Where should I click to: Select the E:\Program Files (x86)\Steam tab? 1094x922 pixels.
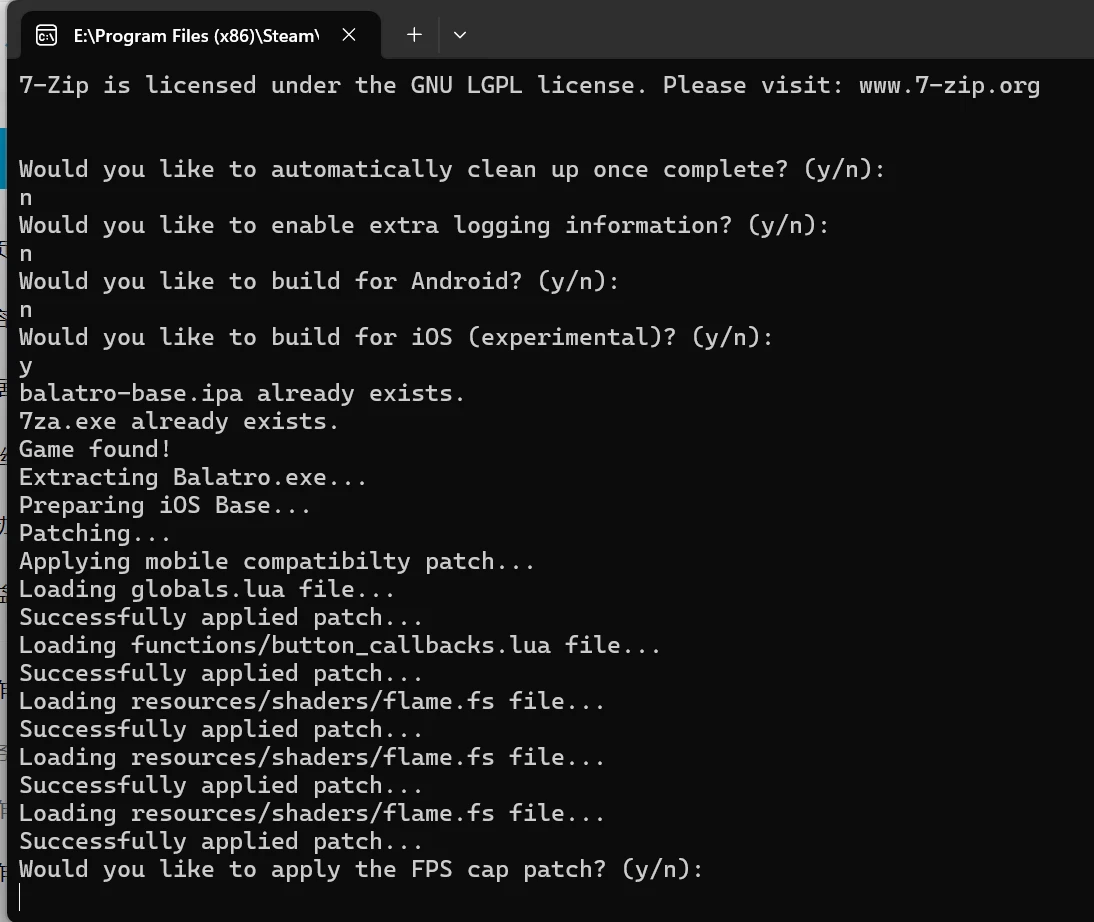[195, 35]
